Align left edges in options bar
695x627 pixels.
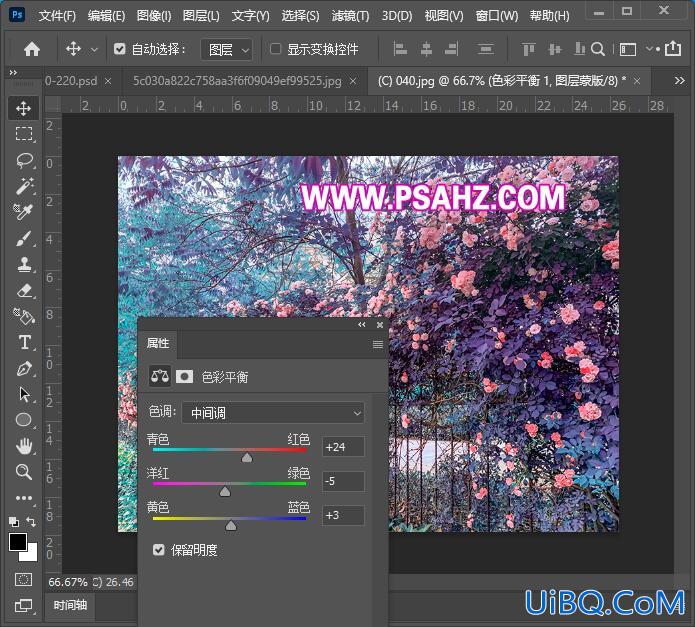400,49
